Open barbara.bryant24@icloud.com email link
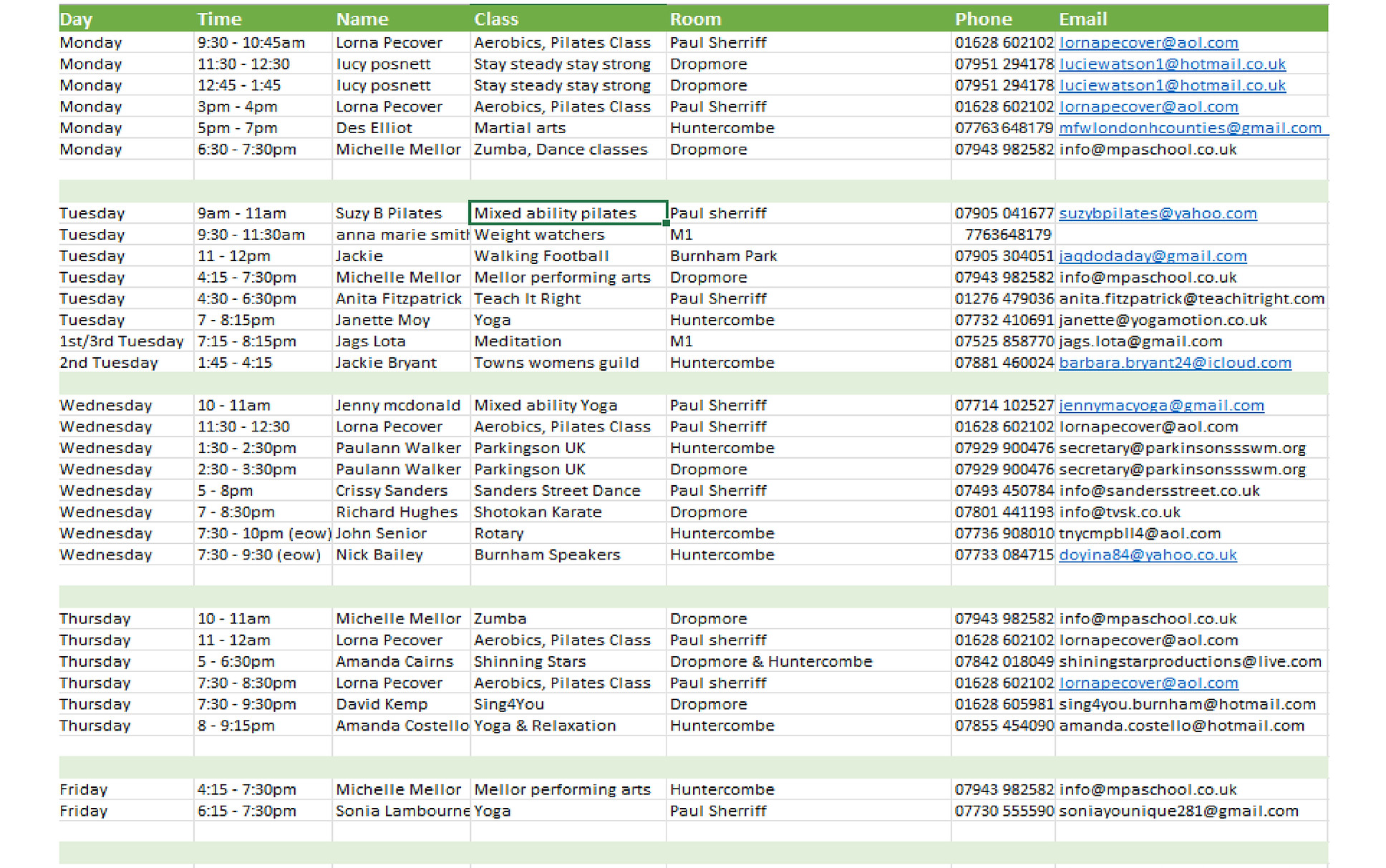Screen dimensions: 1386x868 tap(1175, 363)
